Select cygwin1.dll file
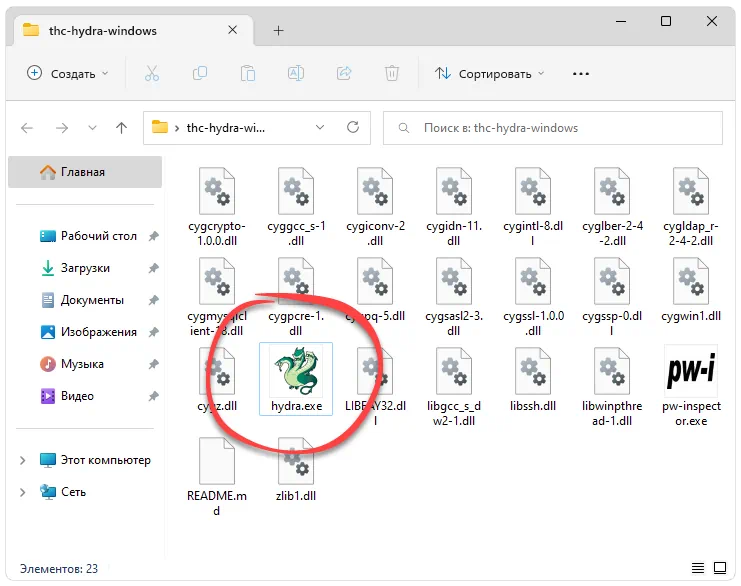Image resolution: width=741 pixels, height=586 pixels. [x=691, y=289]
